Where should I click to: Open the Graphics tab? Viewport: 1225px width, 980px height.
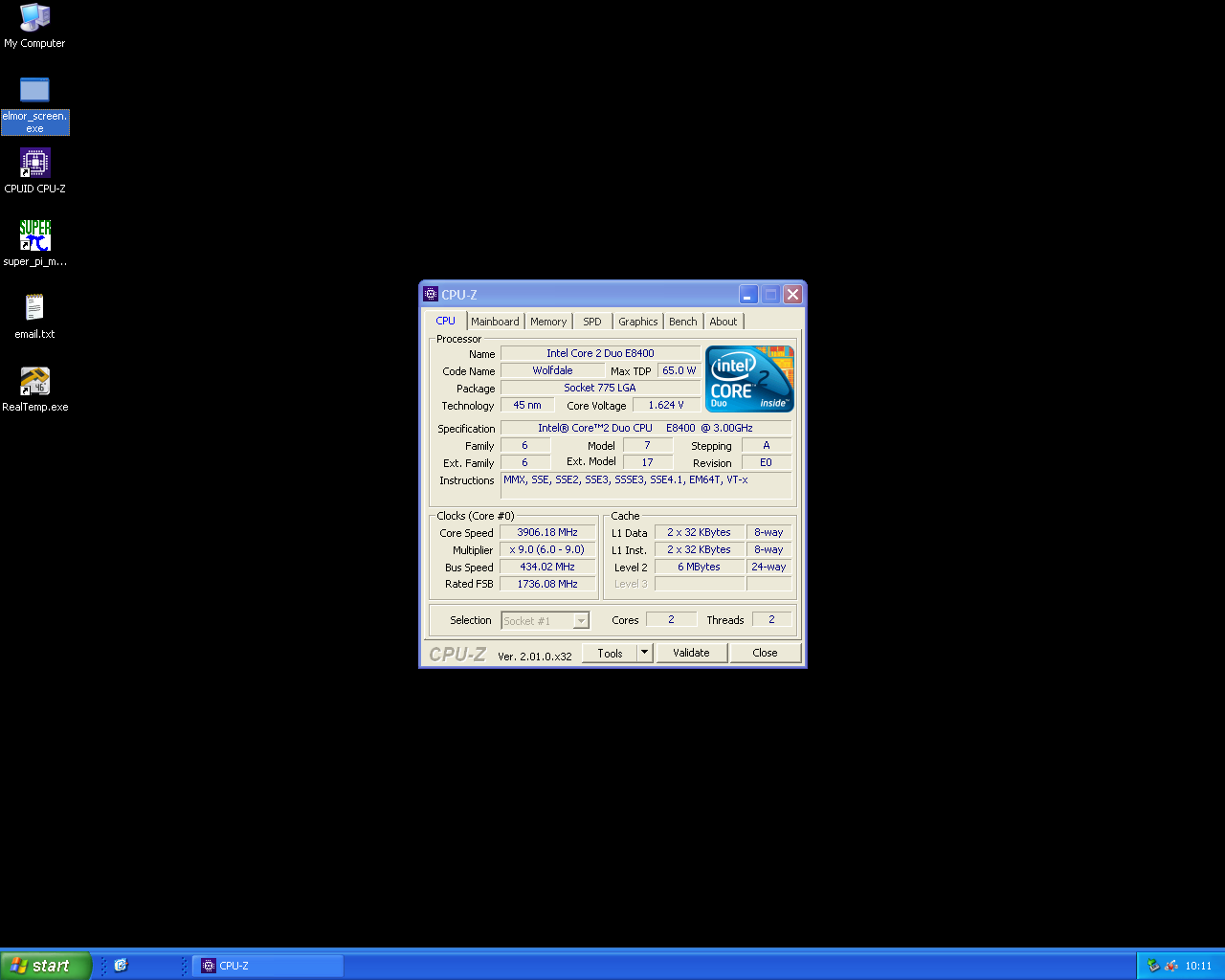(637, 322)
